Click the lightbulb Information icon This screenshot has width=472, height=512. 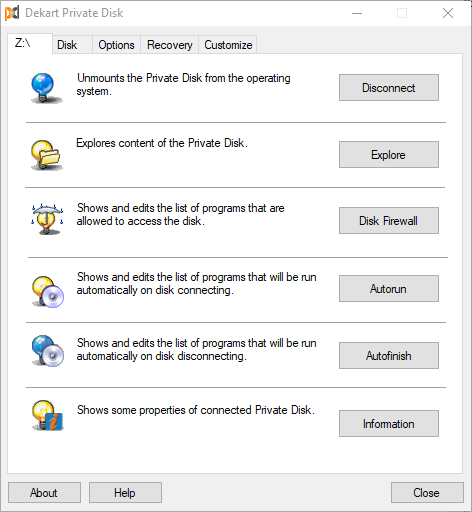(x=47, y=415)
